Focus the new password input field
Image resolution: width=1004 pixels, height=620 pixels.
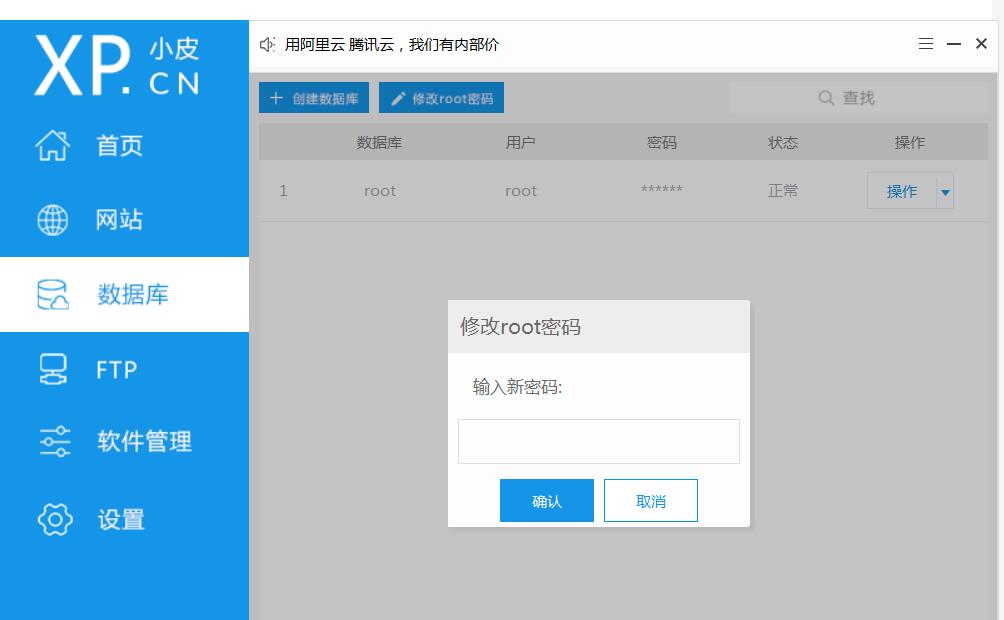(x=598, y=441)
